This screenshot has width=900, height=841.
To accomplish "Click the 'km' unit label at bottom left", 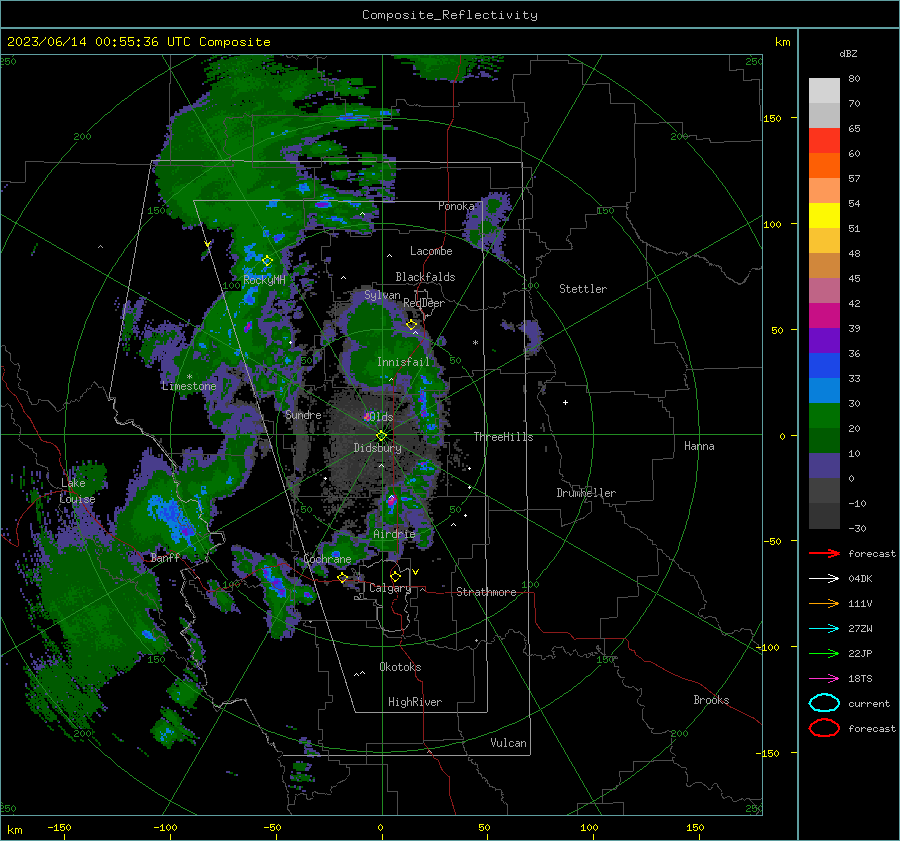I will 14,830.
